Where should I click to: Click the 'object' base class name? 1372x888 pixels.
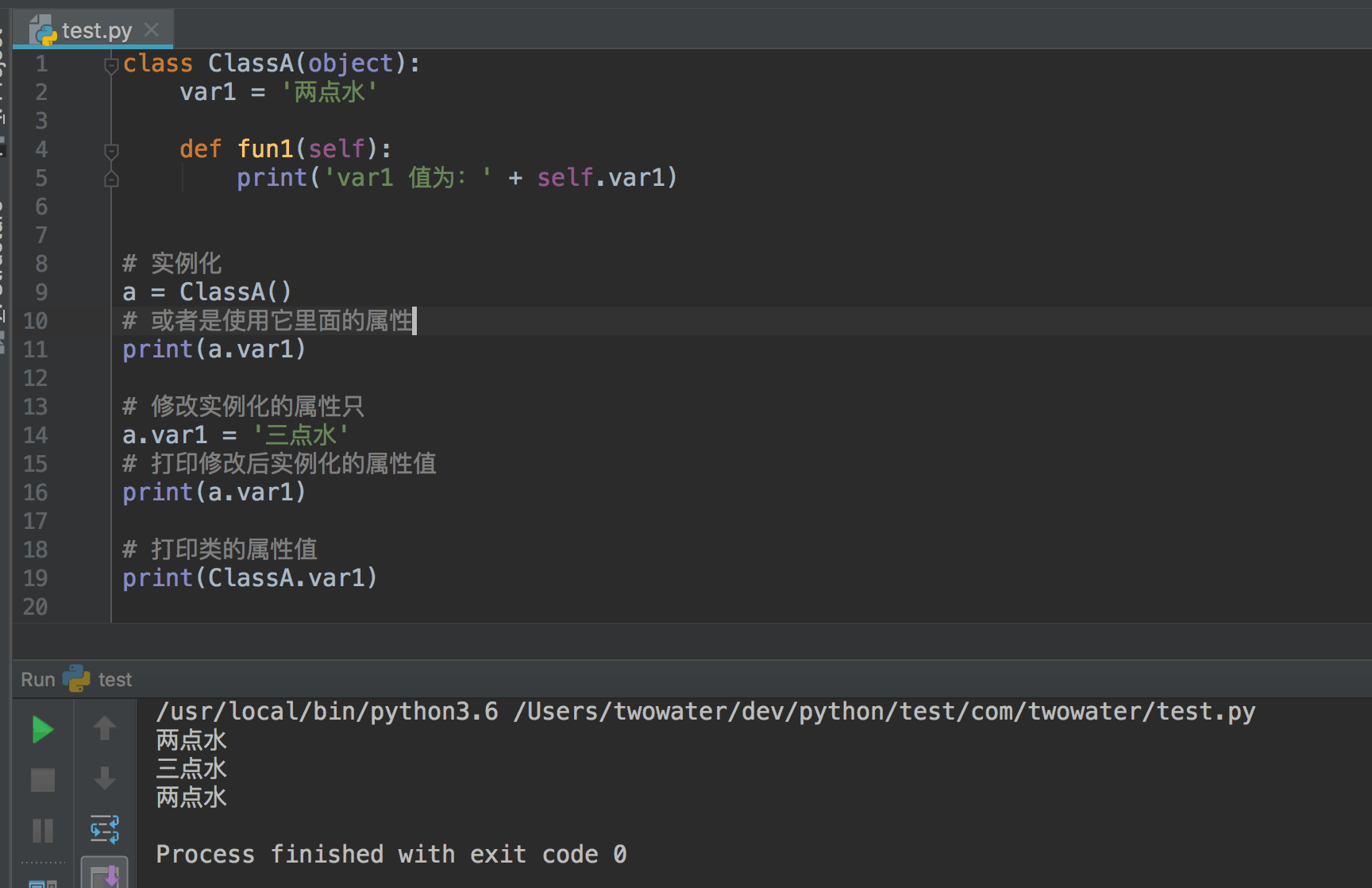coord(351,64)
